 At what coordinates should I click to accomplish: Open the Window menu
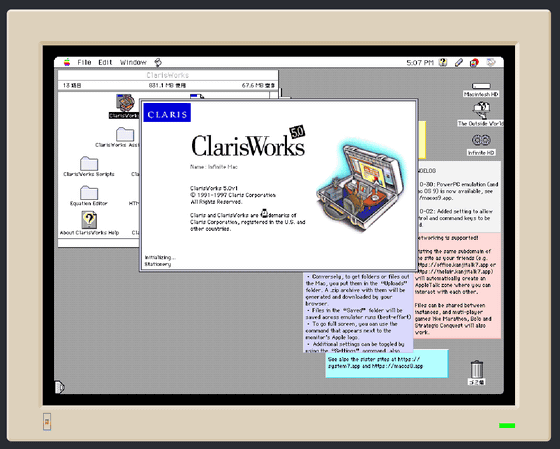(133, 63)
